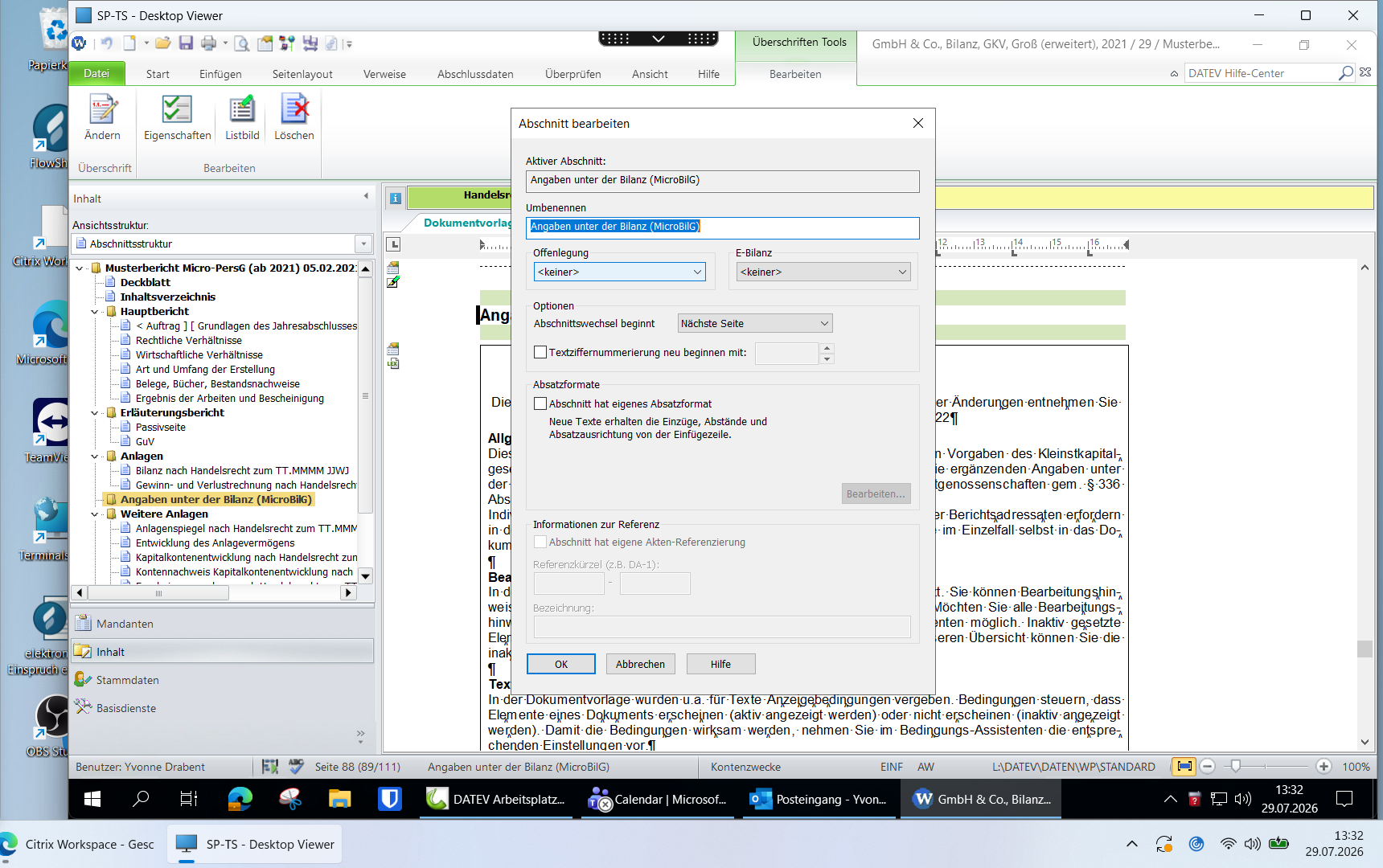Image resolution: width=1383 pixels, height=868 pixels.
Task: Click the page width zoom icon
Action: tap(1184, 767)
